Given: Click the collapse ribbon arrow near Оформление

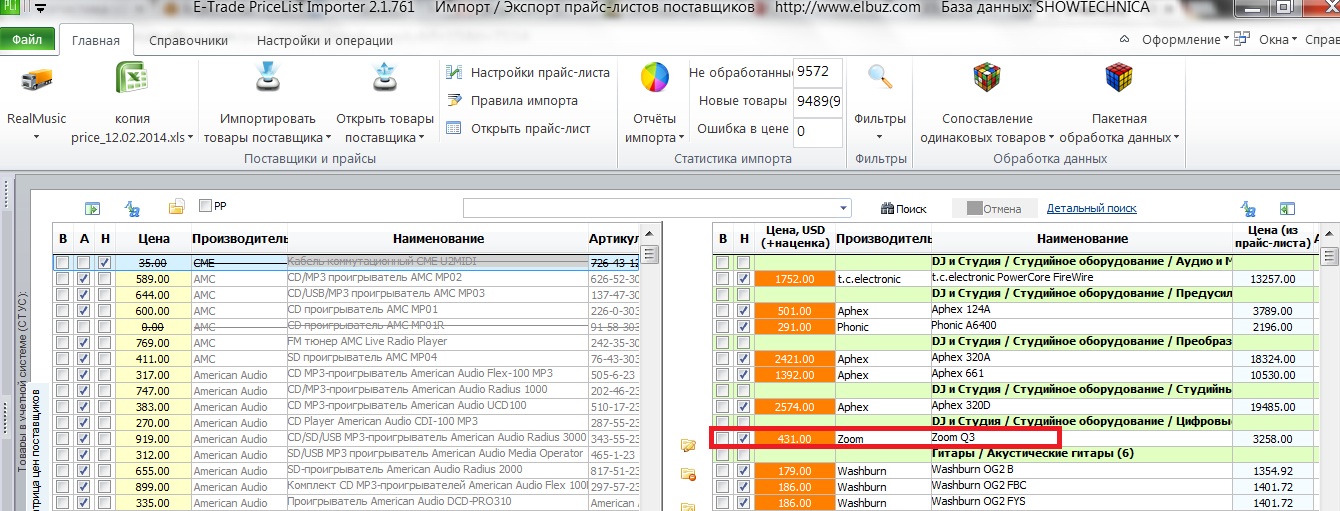Looking at the screenshot, I should [1124, 40].
